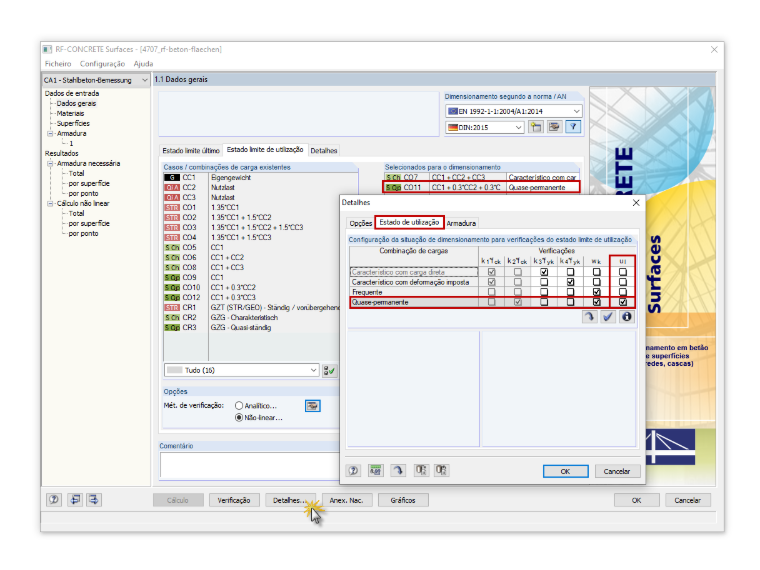The image size is (760, 570).
Task: Click the new standard settings icon beside DIN:2015
Action: [536, 127]
